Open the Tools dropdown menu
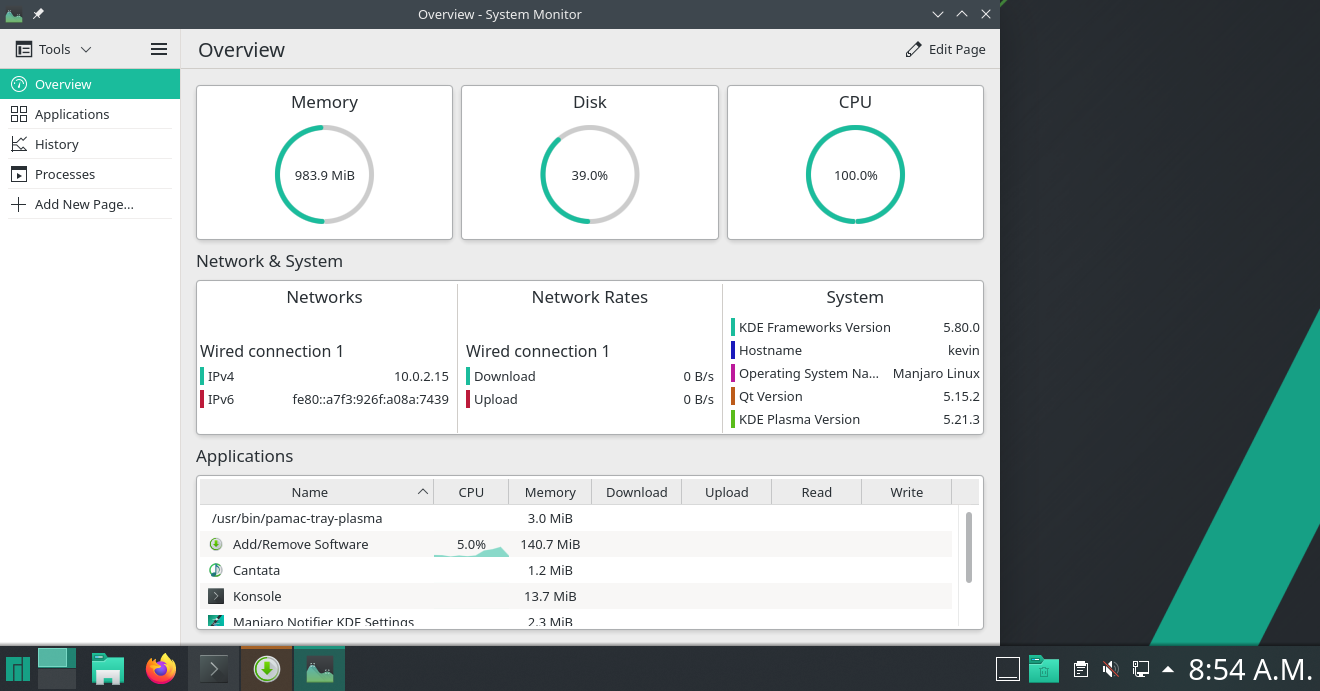This screenshot has height=691, width=1320. pyautogui.click(x=54, y=49)
